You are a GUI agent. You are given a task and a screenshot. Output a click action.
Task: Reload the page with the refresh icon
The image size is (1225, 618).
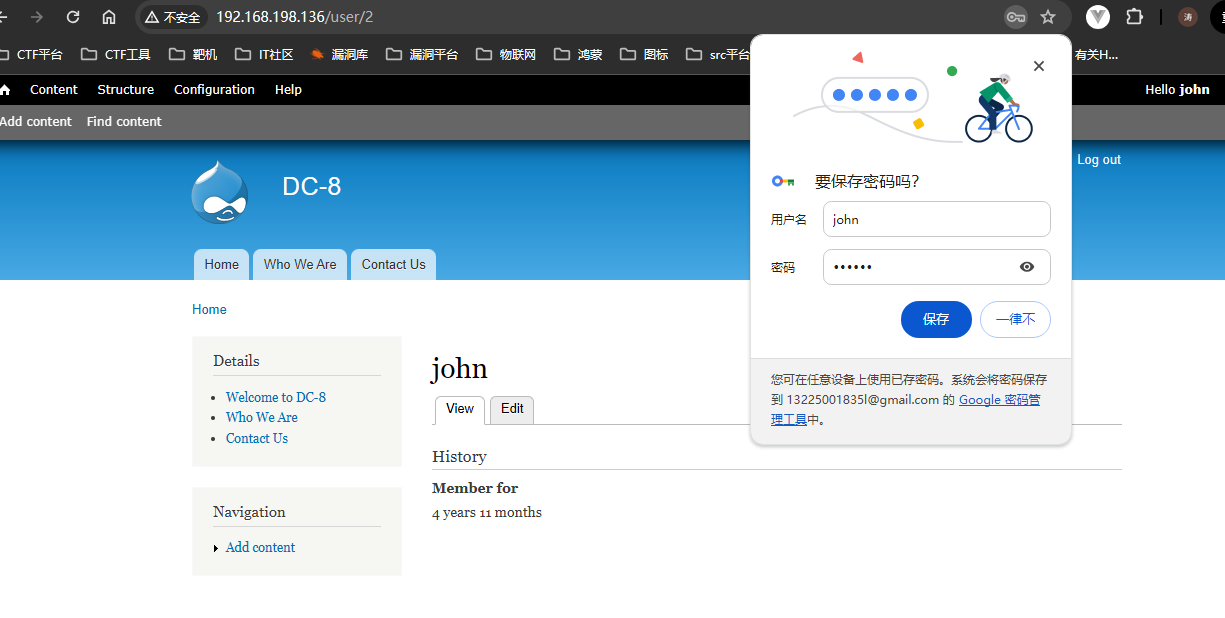pyautogui.click(x=73, y=17)
